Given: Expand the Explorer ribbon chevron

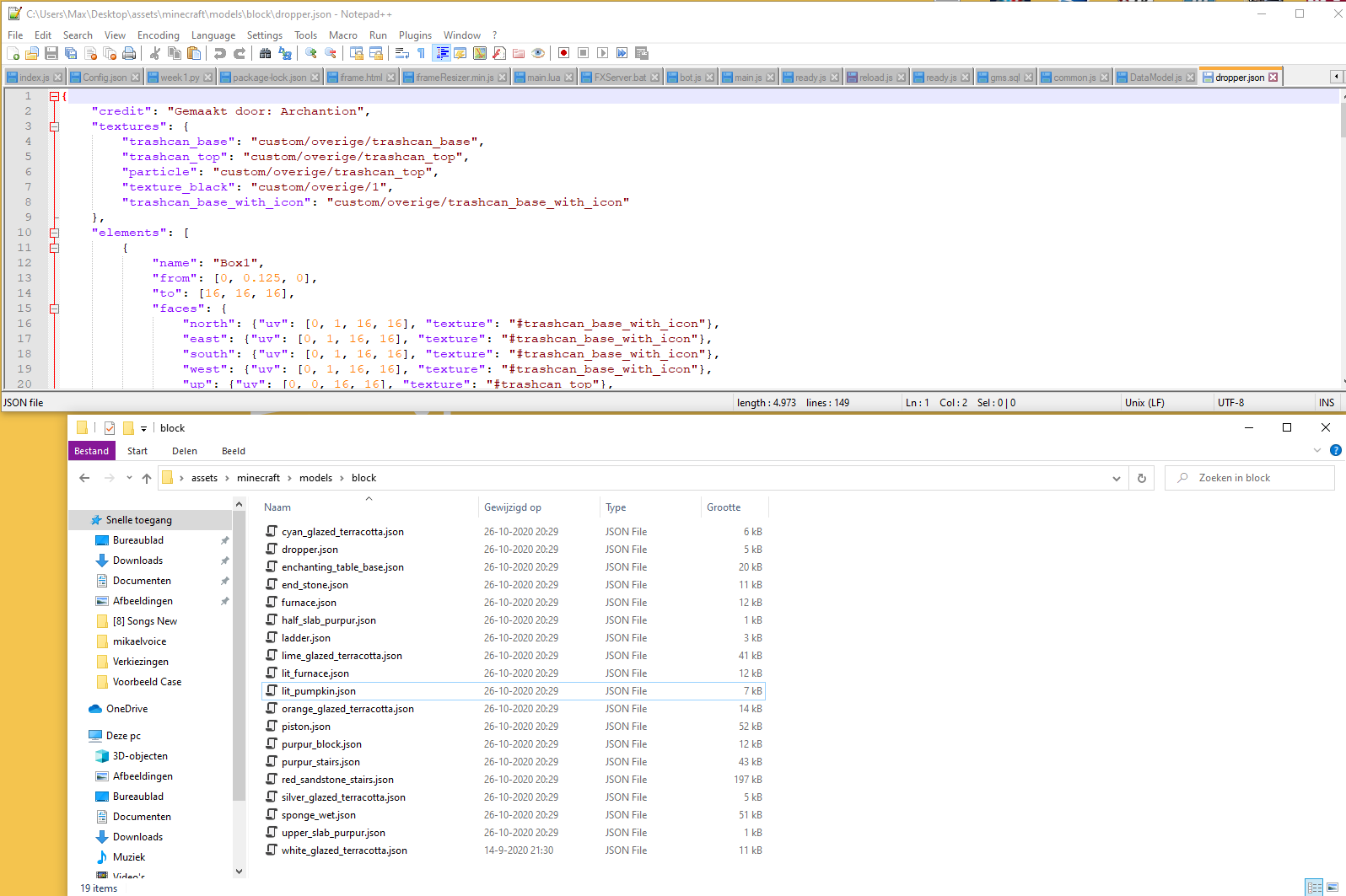Looking at the screenshot, I should click(1316, 451).
